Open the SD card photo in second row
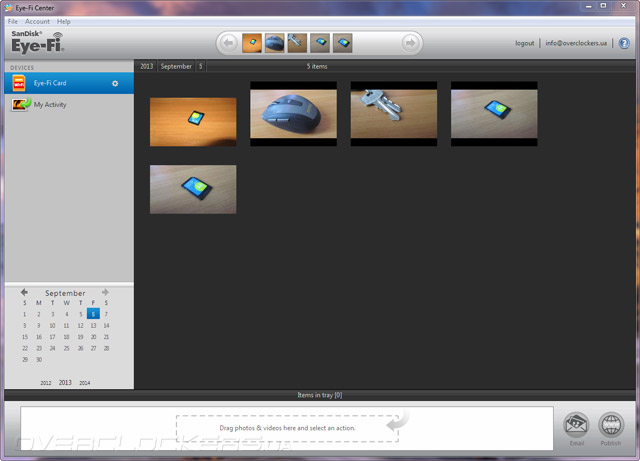Viewport: 640px width, 461px height. [193, 189]
